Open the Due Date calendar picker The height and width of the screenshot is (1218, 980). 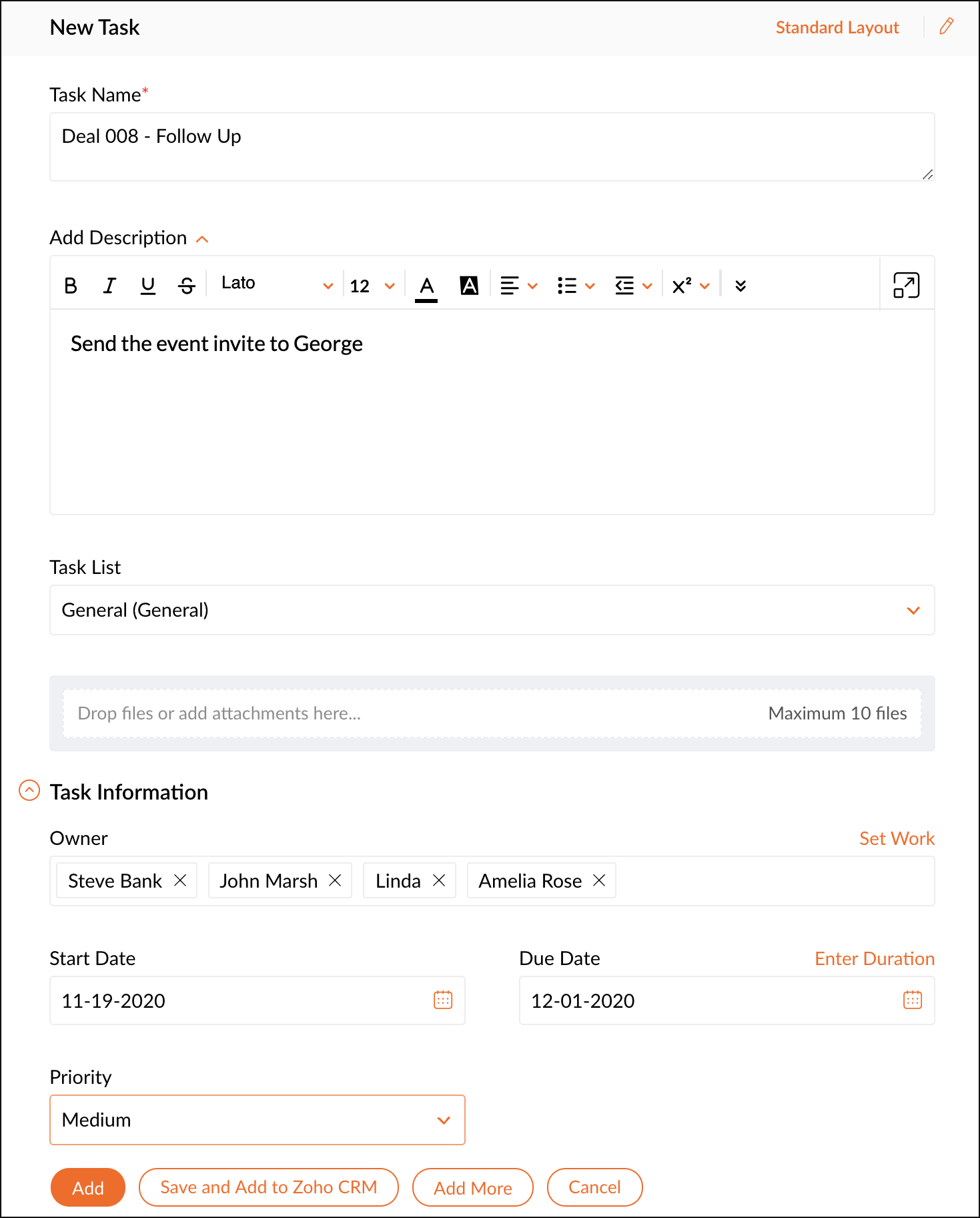pyautogui.click(x=912, y=1000)
